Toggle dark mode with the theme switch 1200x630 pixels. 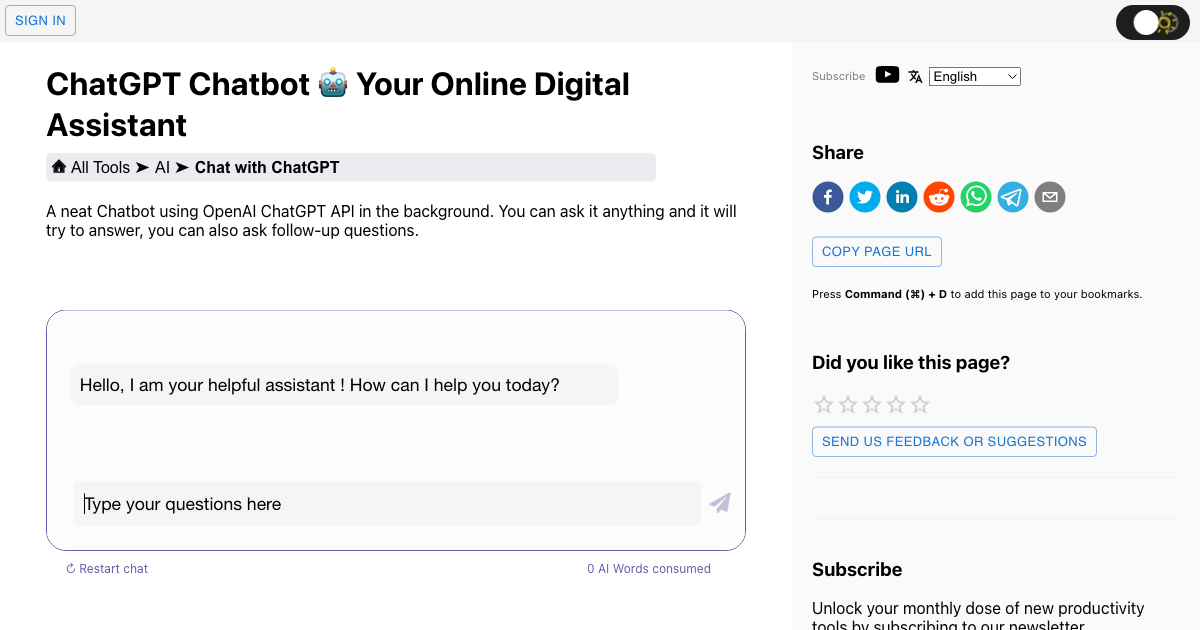click(1152, 21)
